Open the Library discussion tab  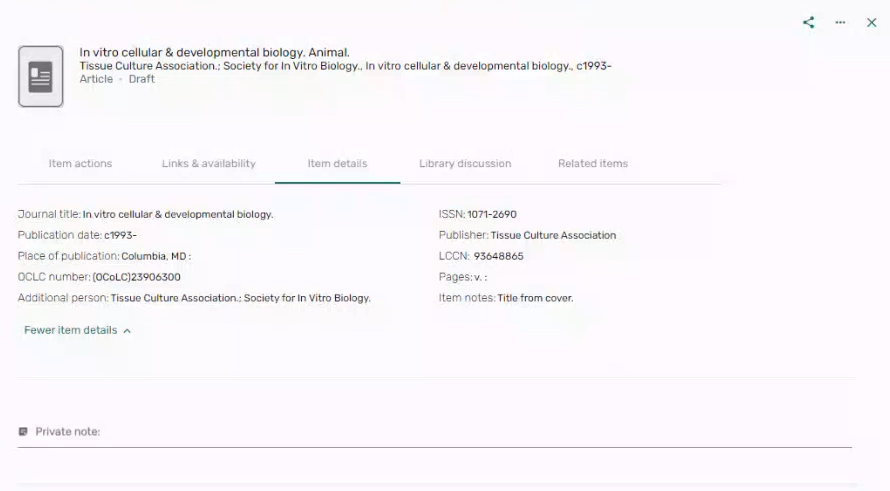tap(465, 163)
